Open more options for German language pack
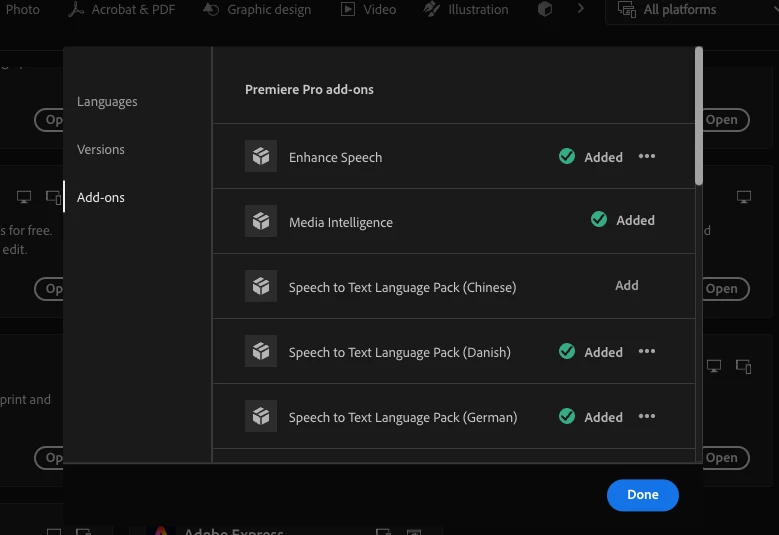The height and width of the screenshot is (535, 779). point(647,416)
